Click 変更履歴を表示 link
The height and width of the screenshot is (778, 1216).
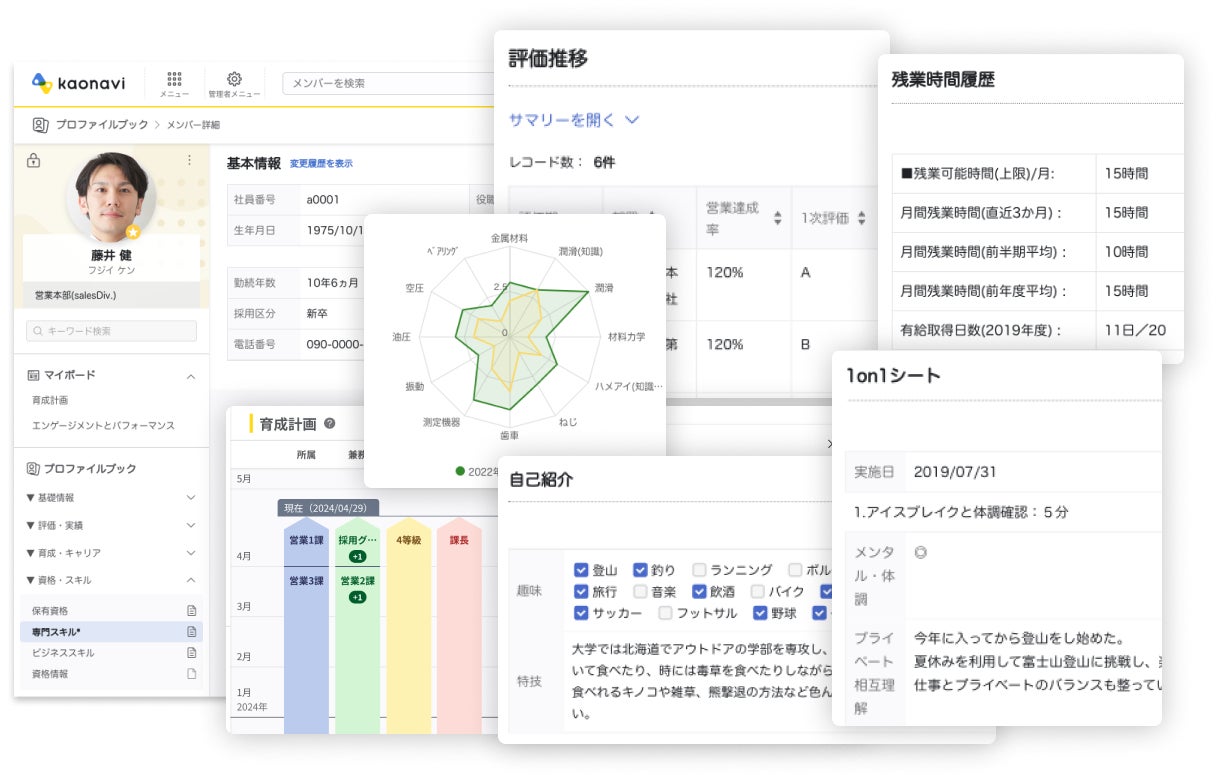click(x=321, y=164)
